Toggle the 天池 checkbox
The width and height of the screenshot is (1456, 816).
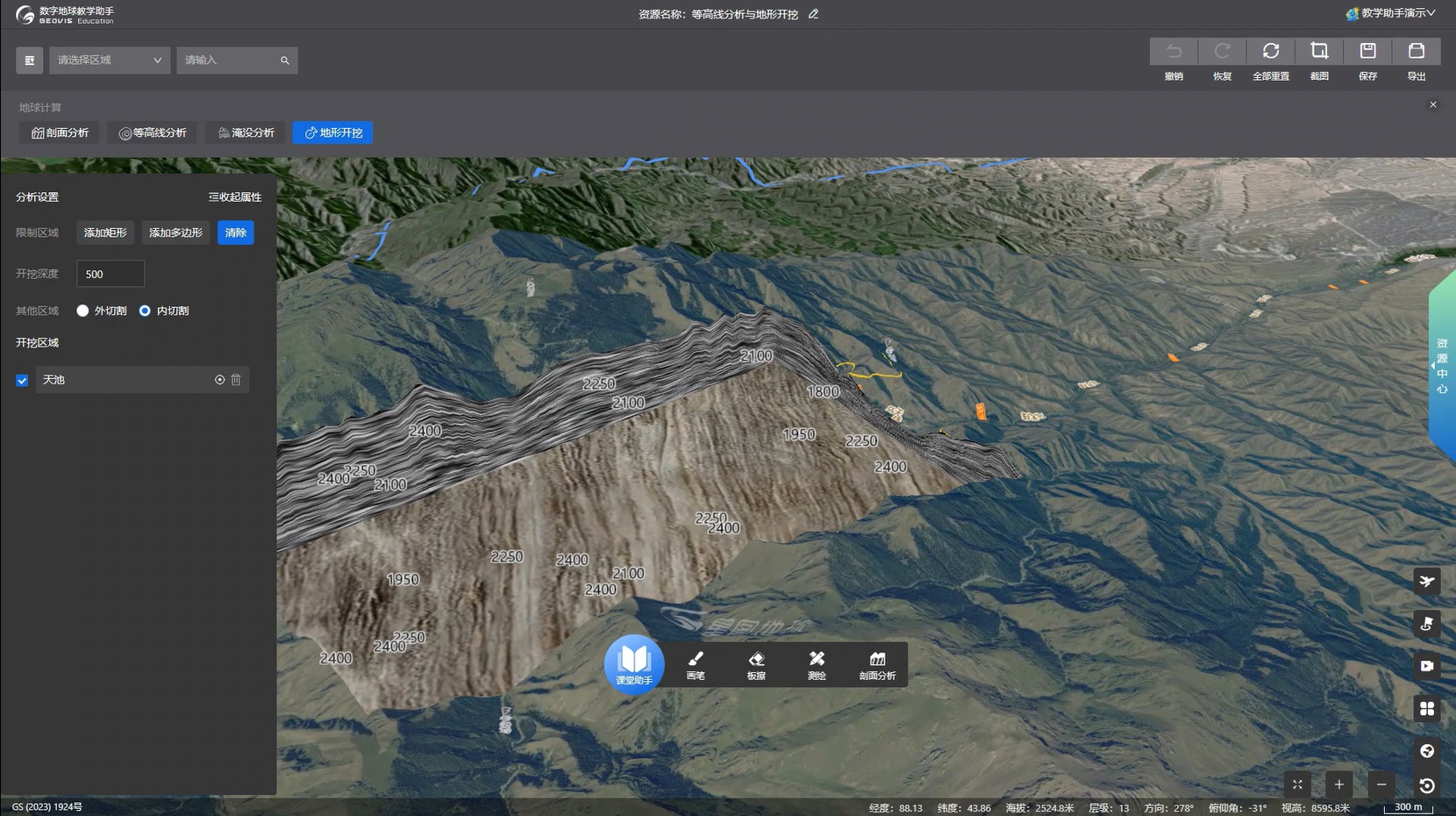click(x=22, y=381)
